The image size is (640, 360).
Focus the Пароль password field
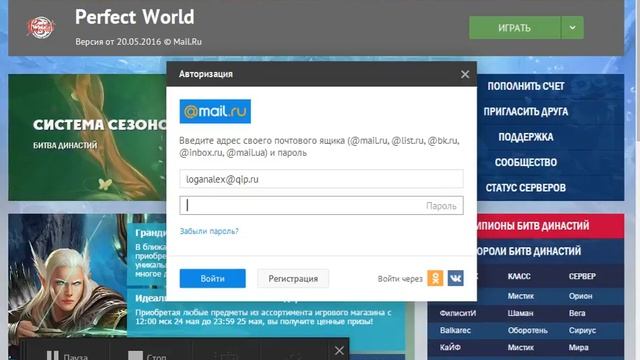pyautogui.click(x=321, y=205)
